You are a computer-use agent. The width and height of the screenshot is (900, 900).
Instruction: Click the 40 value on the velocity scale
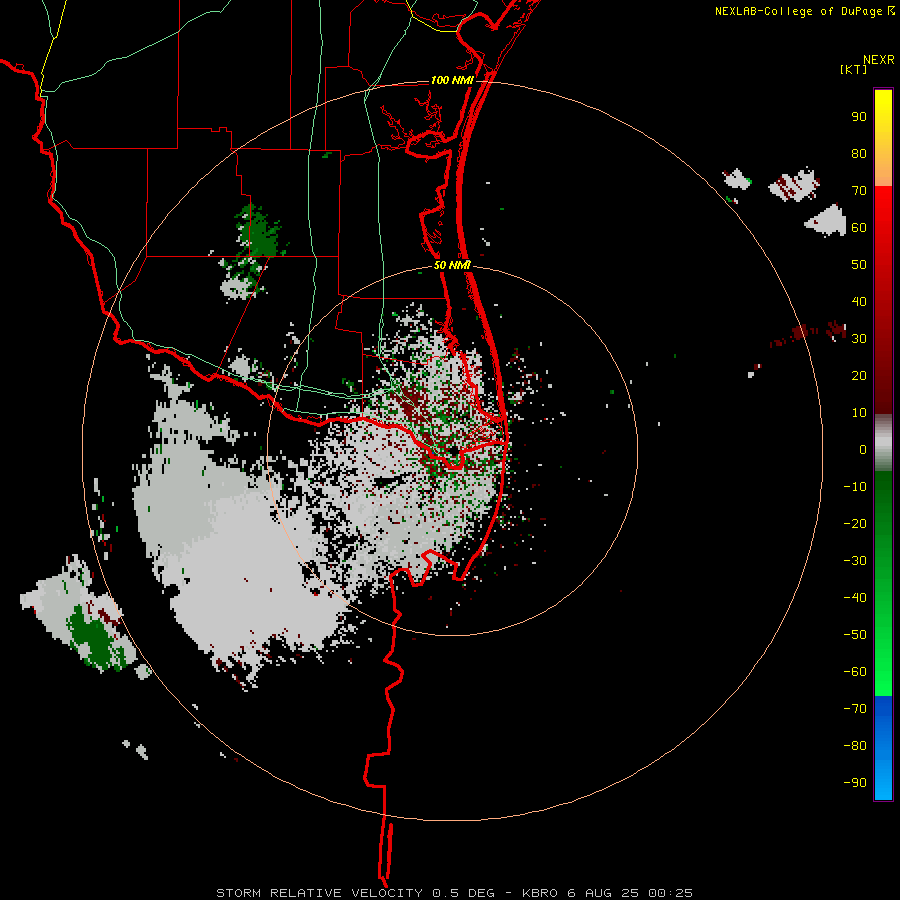coord(859,302)
